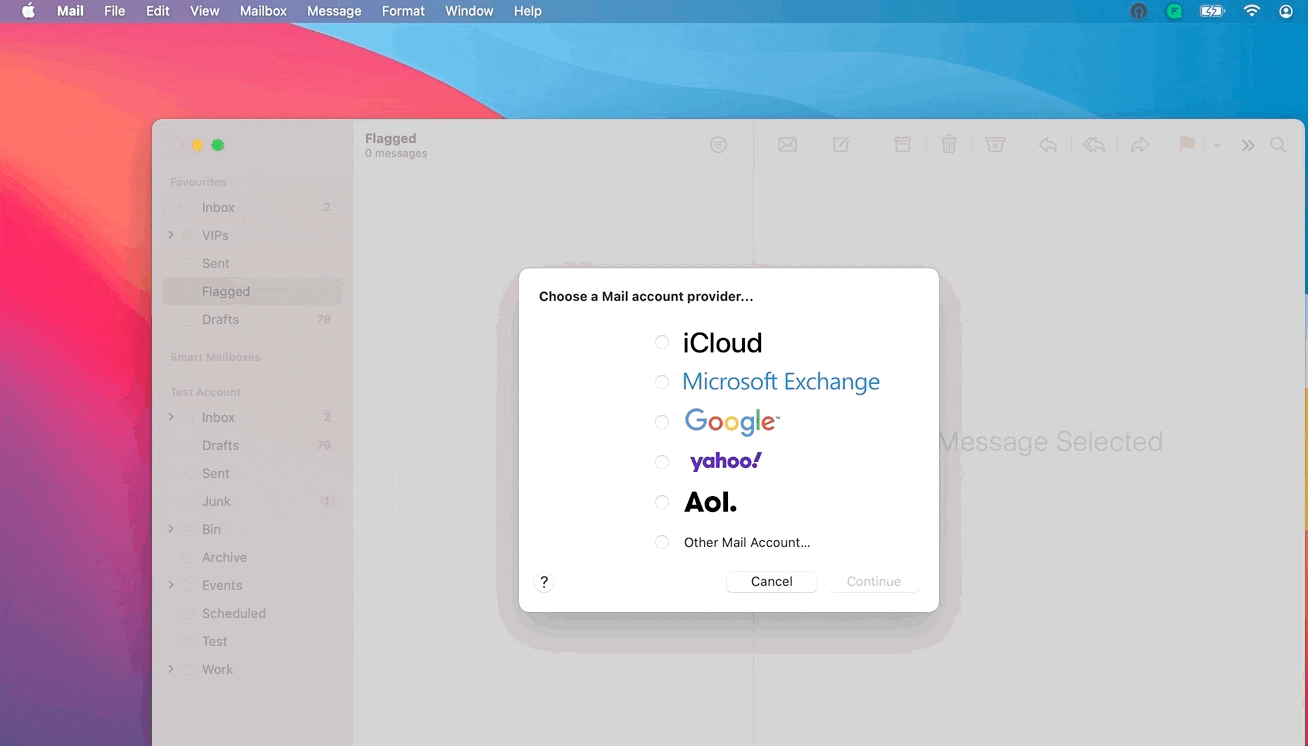Click the Archive toolbar icon

click(902, 145)
